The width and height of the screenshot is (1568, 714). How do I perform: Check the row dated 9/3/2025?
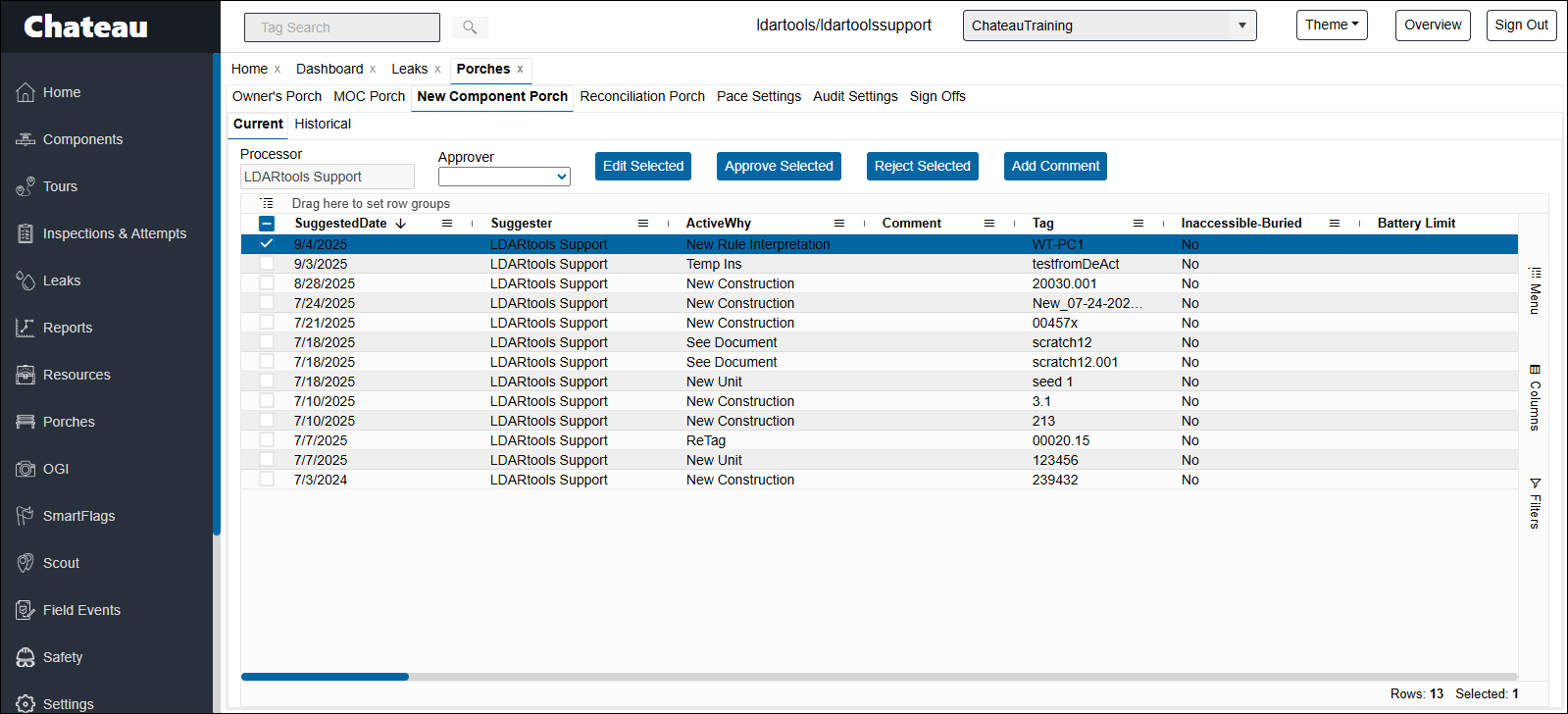point(267,264)
